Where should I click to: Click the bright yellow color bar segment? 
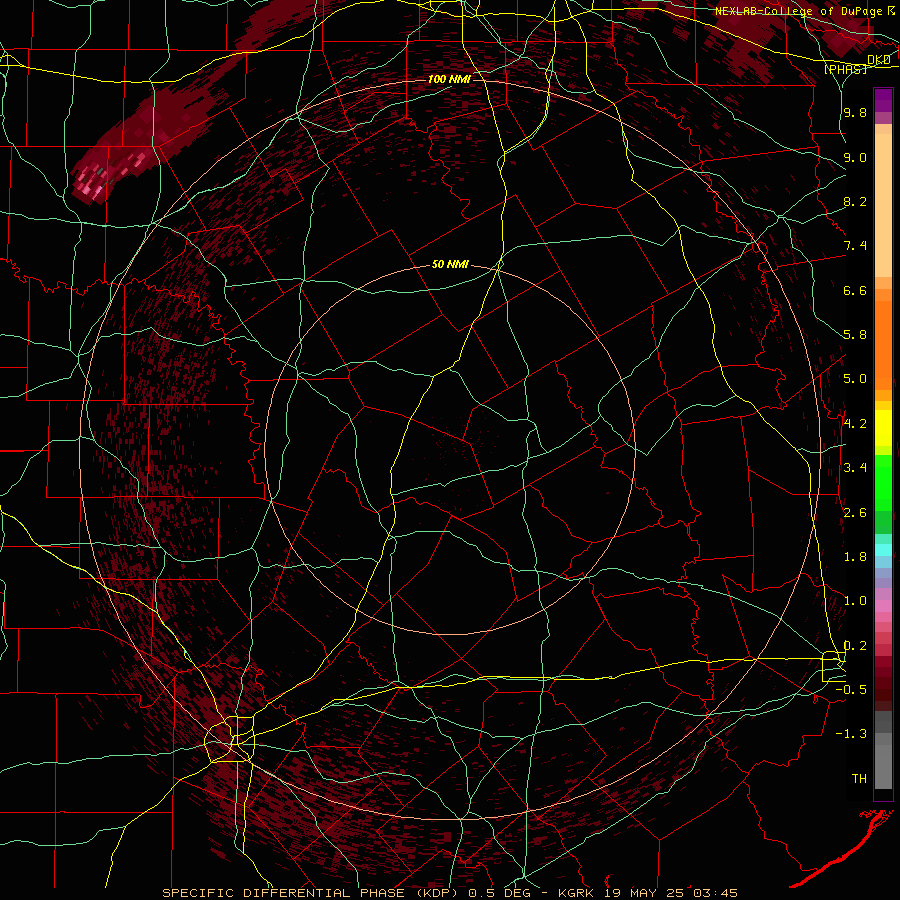coord(883,428)
